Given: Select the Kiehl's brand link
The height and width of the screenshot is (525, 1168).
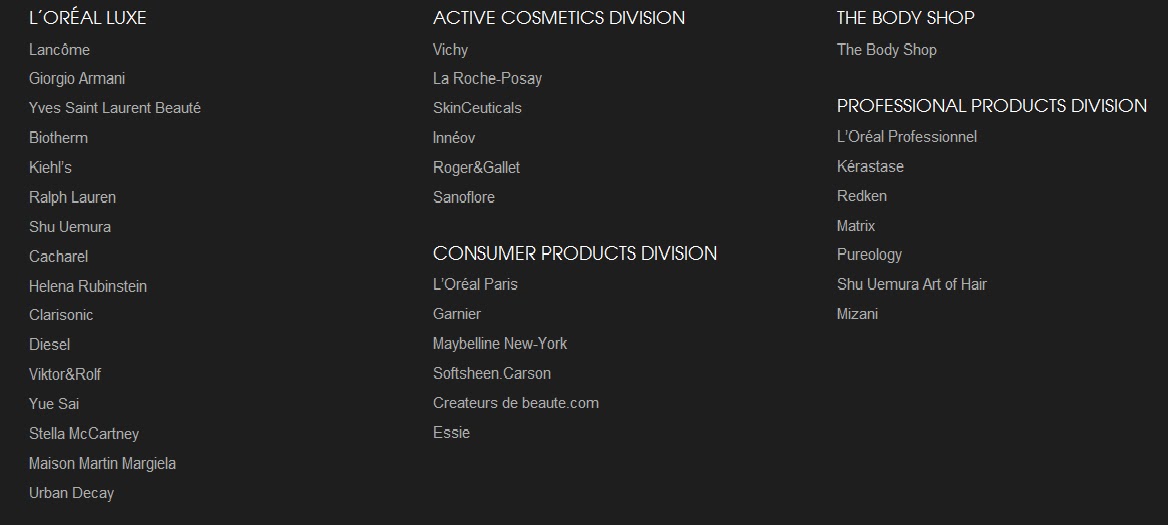Looking at the screenshot, I should click(50, 168).
